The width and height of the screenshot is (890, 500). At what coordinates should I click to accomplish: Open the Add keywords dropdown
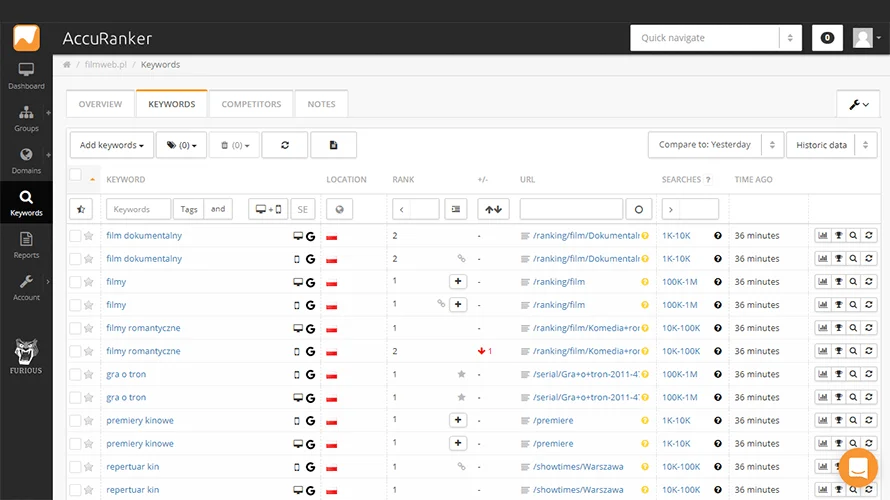tap(112, 145)
